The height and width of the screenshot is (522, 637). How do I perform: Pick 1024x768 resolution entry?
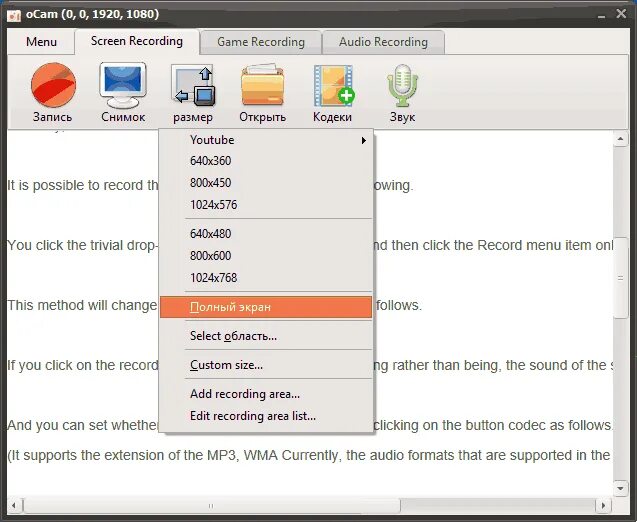pos(266,278)
